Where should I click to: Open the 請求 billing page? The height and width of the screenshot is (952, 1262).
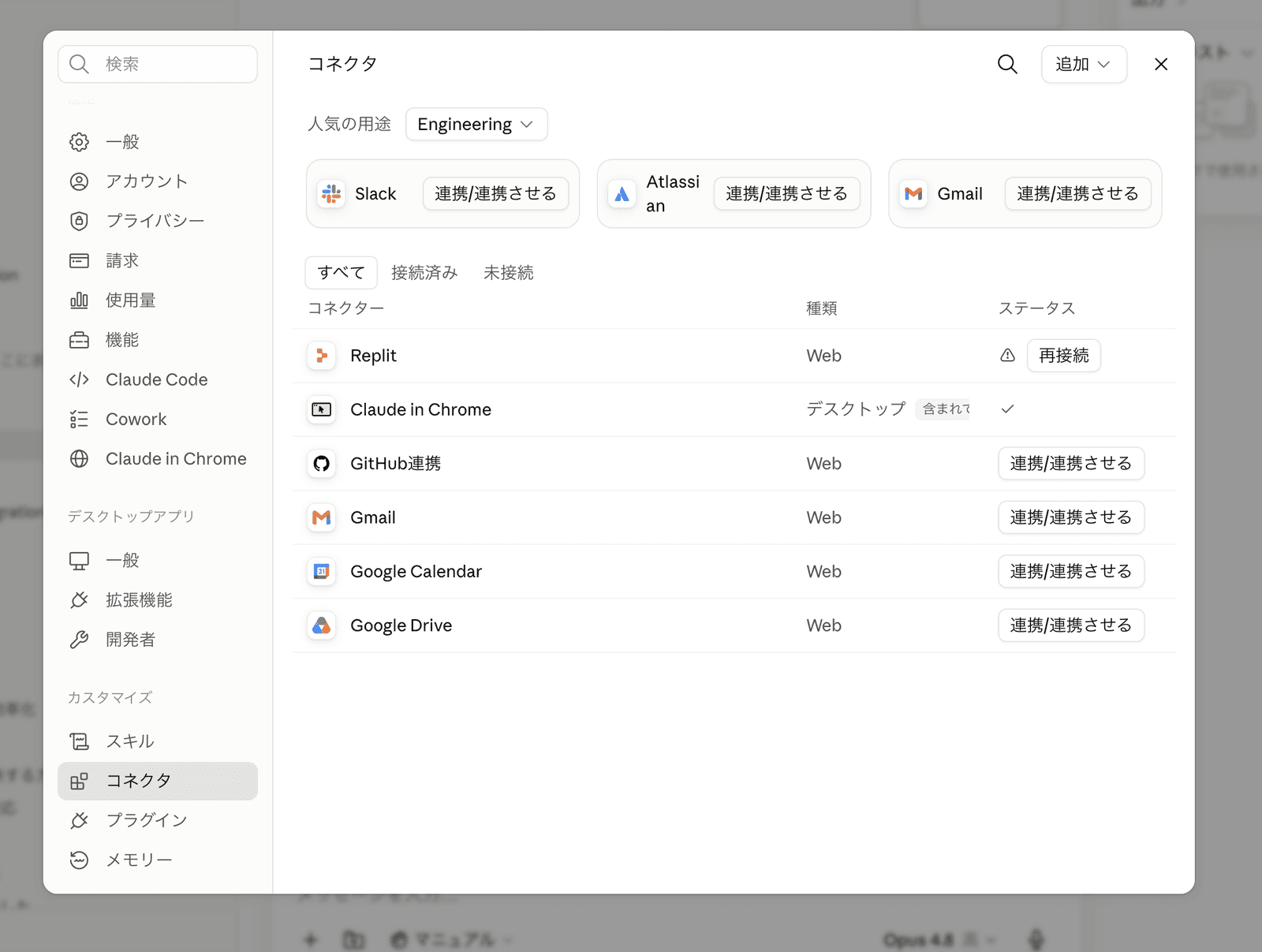[x=158, y=260]
